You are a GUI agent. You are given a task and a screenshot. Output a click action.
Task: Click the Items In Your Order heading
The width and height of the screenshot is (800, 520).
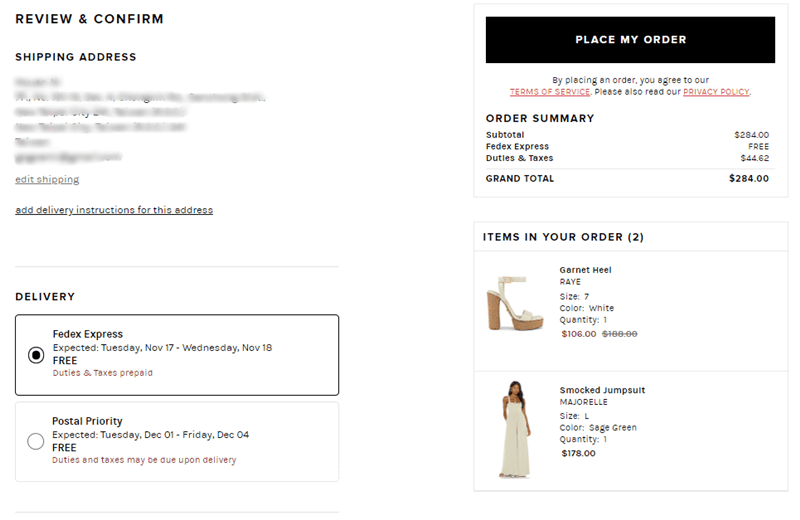[x=563, y=237]
